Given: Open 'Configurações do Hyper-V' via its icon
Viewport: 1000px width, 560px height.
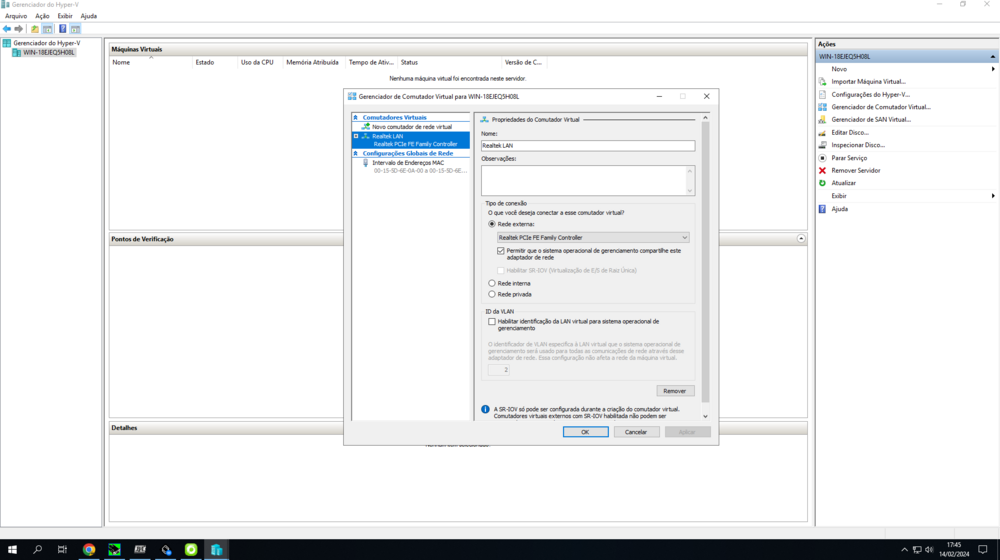Looking at the screenshot, I should (x=822, y=95).
